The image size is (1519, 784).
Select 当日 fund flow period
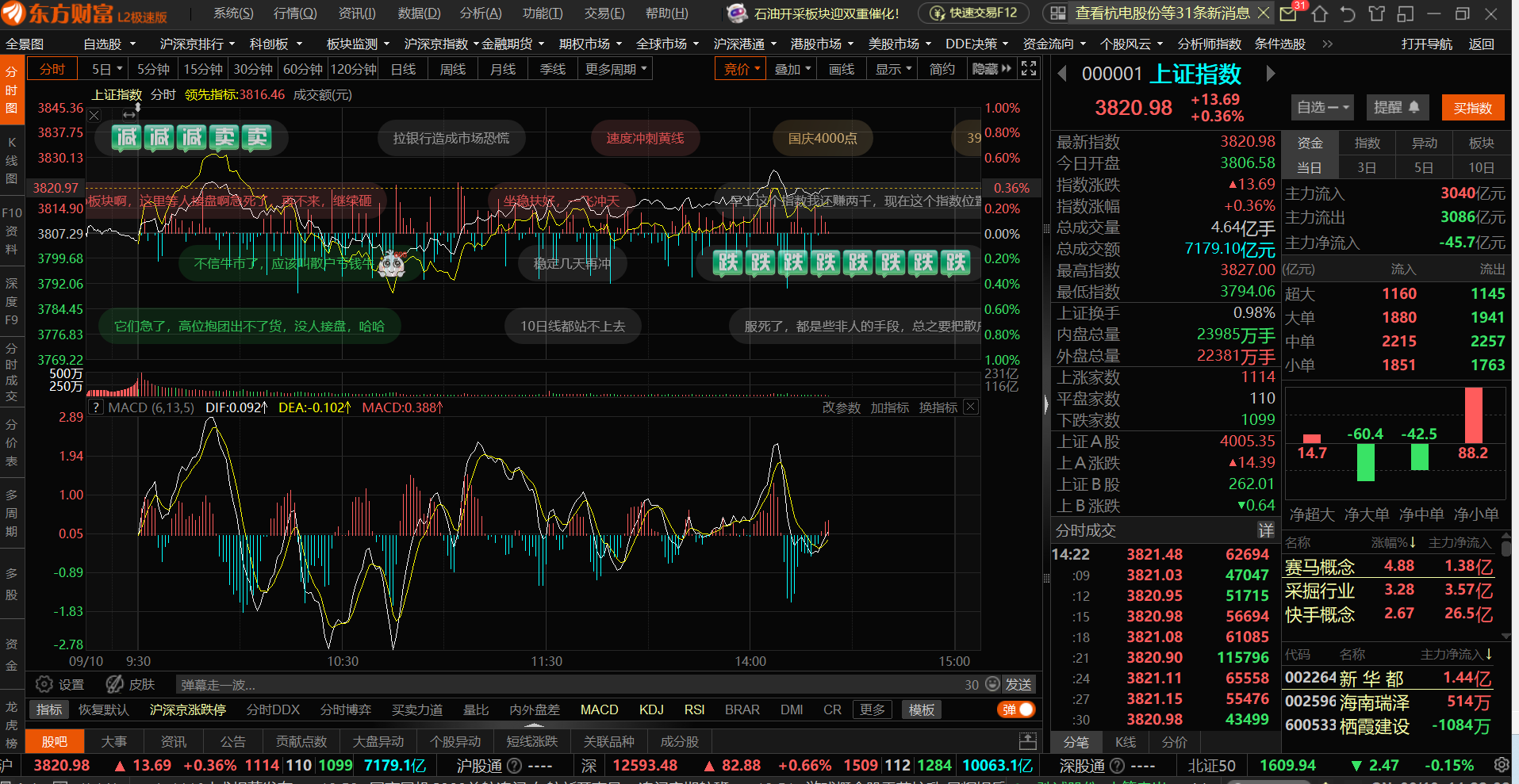(1309, 168)
